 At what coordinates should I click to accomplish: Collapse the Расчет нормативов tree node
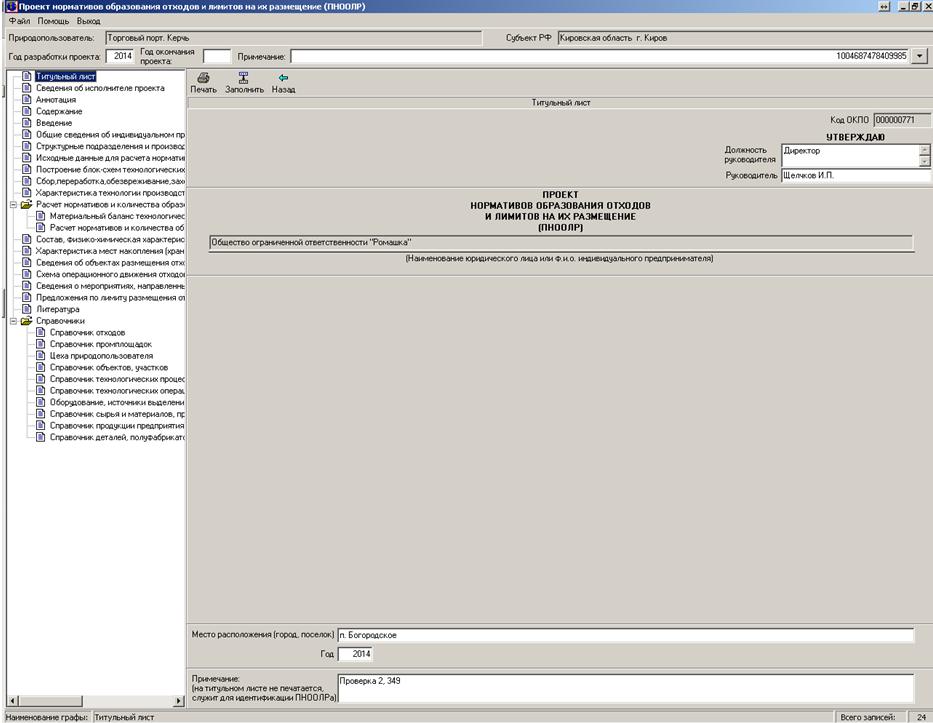[x=13, y=204]
